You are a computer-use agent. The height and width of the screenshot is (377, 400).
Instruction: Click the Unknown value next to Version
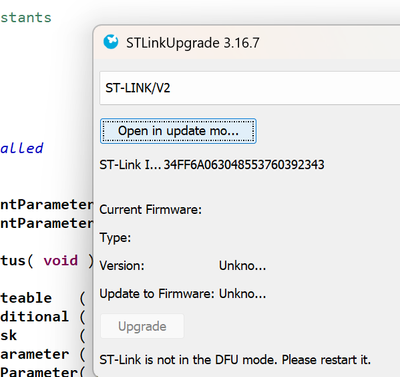pyautogui.click(x=242, y=266)
